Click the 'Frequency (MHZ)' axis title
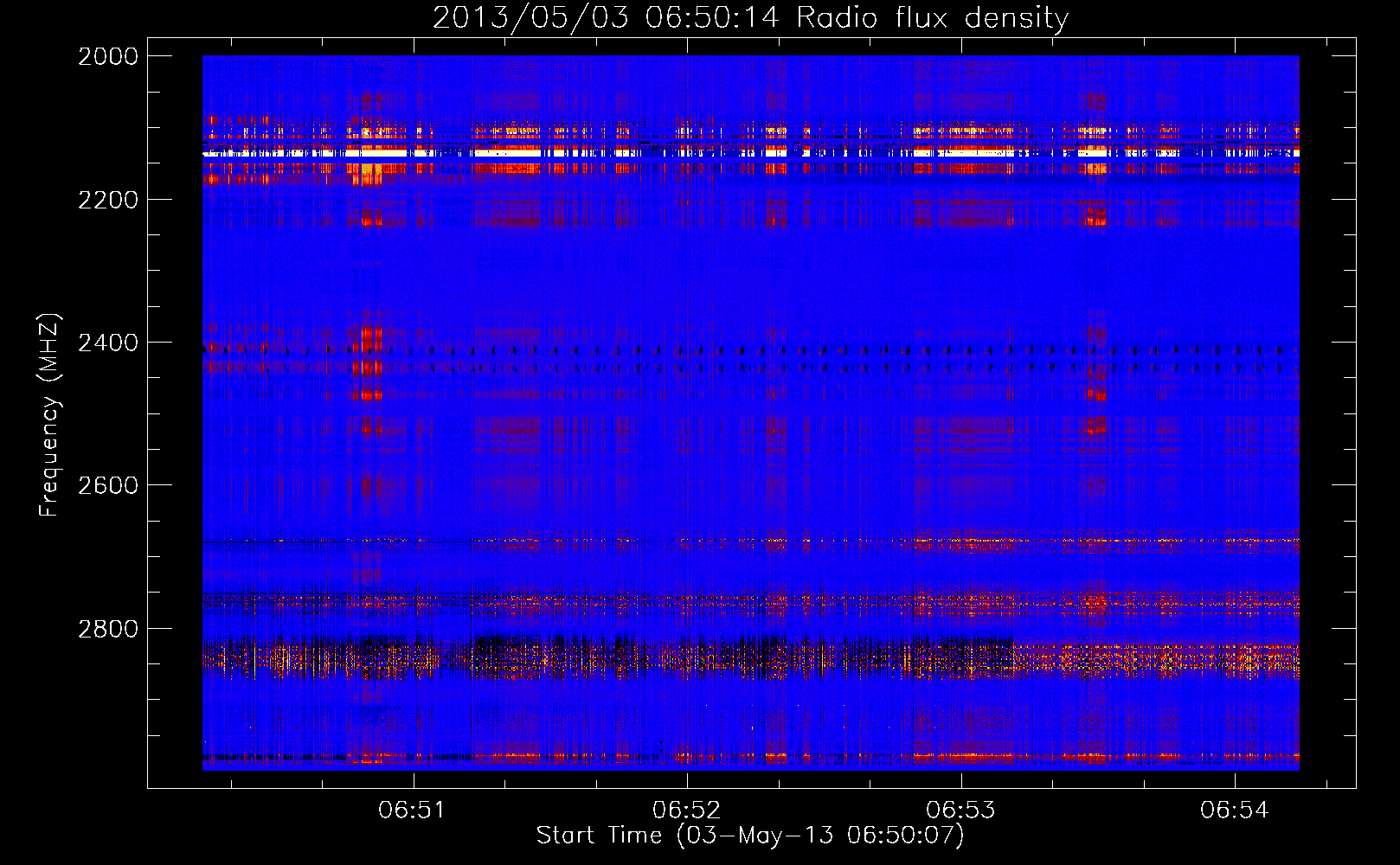The height and width of the screenshot is (865, 1400). click(49, 415)
